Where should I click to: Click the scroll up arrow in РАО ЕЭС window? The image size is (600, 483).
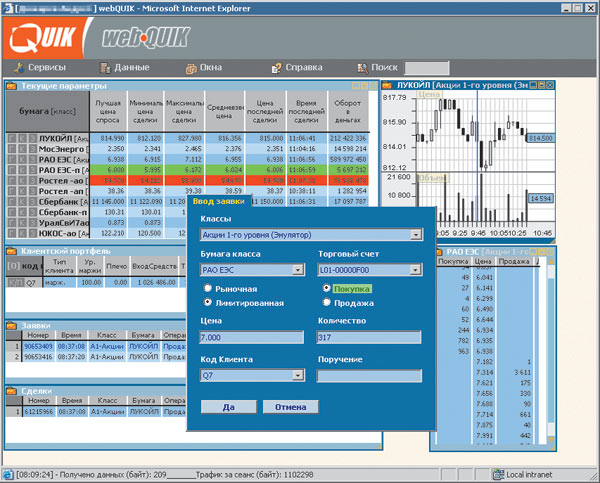(551, 261)
